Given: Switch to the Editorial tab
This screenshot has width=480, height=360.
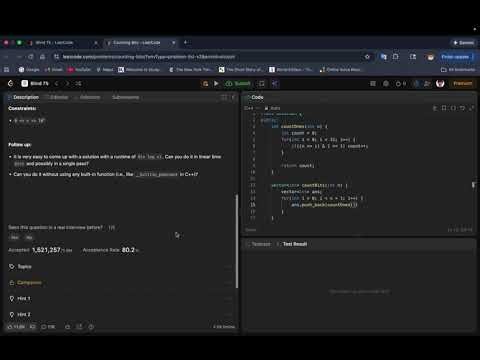Looking at the screenshot, I should coord(57,97).
